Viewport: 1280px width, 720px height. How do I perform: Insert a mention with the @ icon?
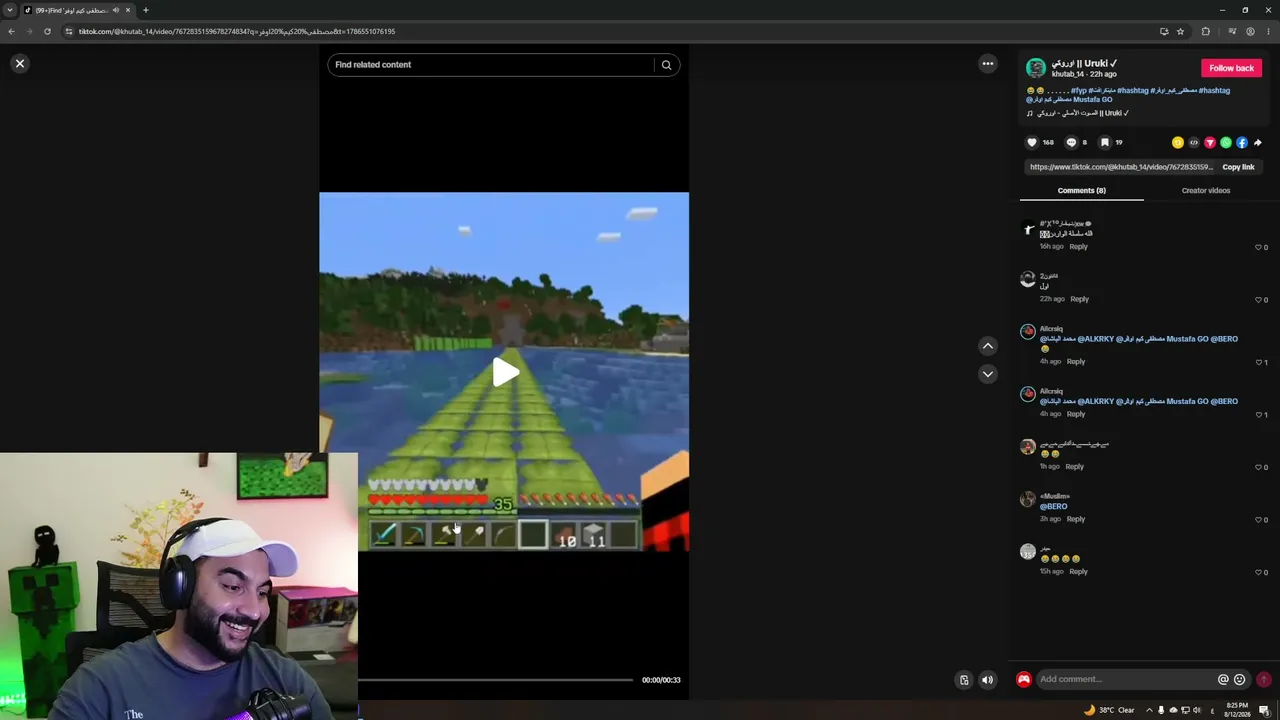[x=1223, y=680]
